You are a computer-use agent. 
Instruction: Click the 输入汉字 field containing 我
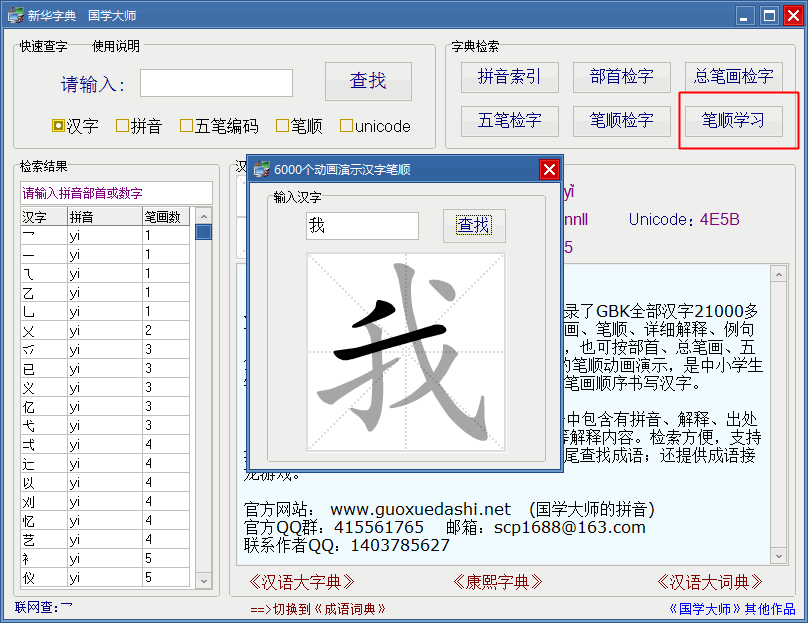362,226
